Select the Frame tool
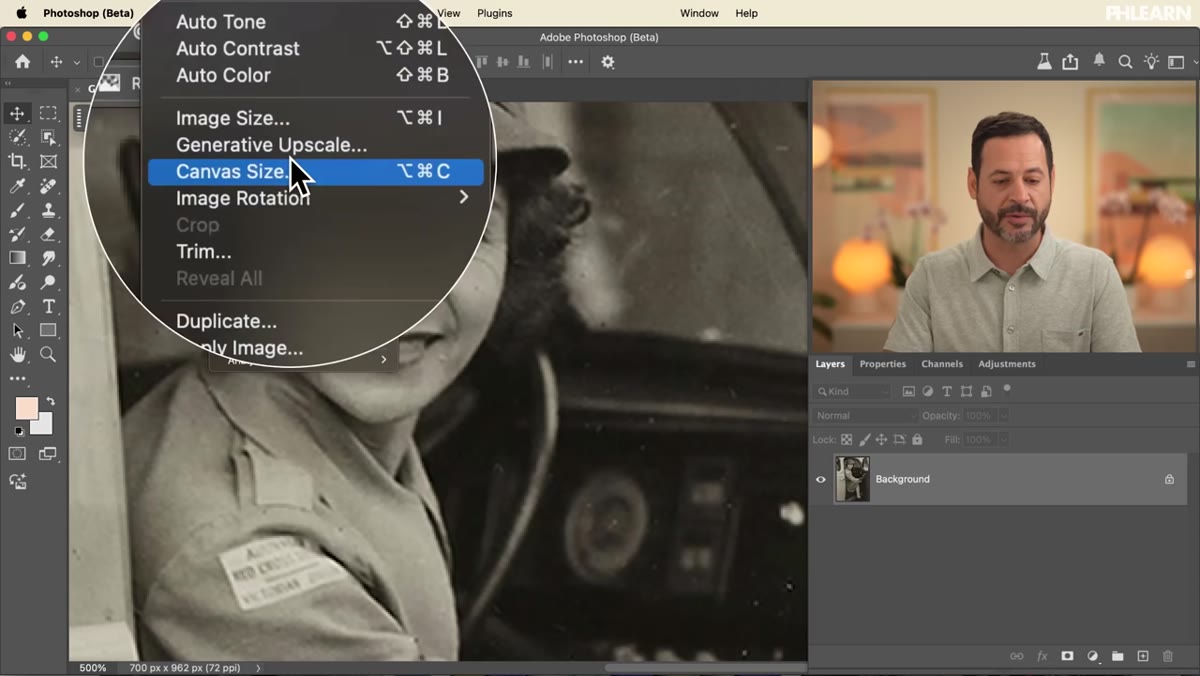Image resolution: width=1200 pixels, height=676 pixels. (48, 161)
